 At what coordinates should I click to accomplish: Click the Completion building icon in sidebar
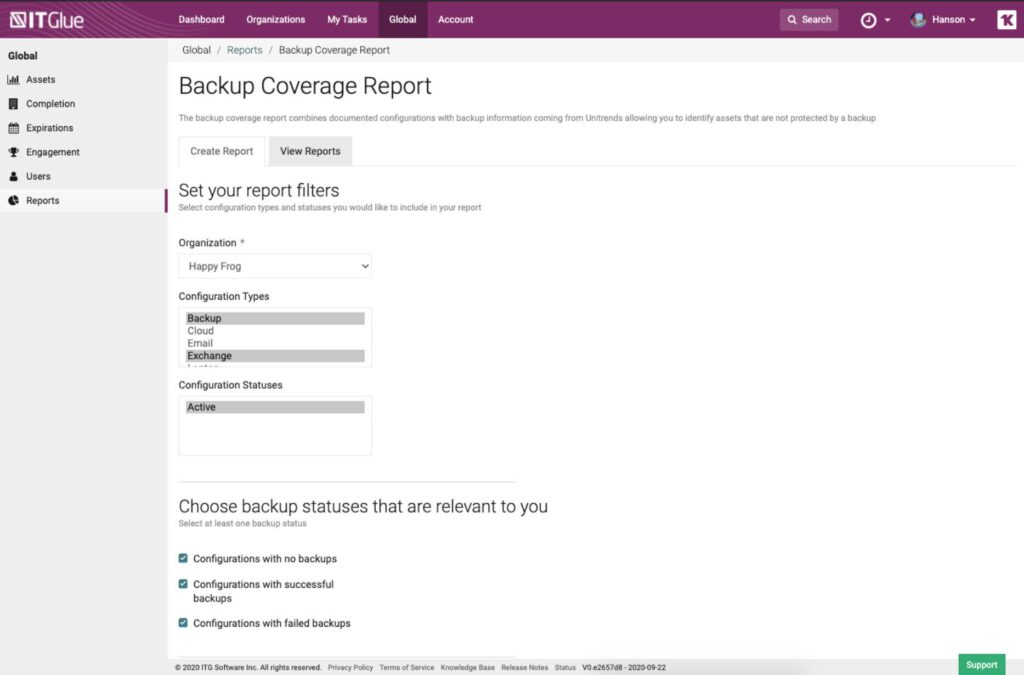coord(14,104)
